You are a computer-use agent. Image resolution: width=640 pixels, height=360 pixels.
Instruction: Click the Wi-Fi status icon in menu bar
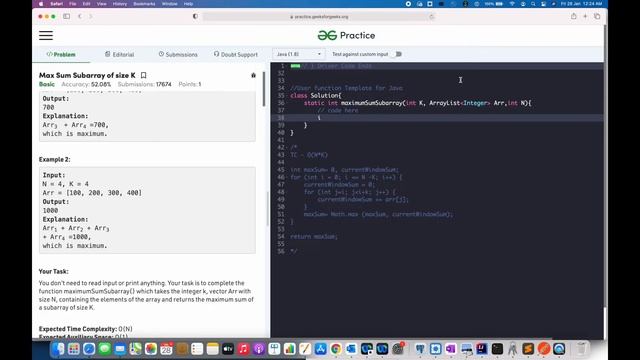point(512,4)
